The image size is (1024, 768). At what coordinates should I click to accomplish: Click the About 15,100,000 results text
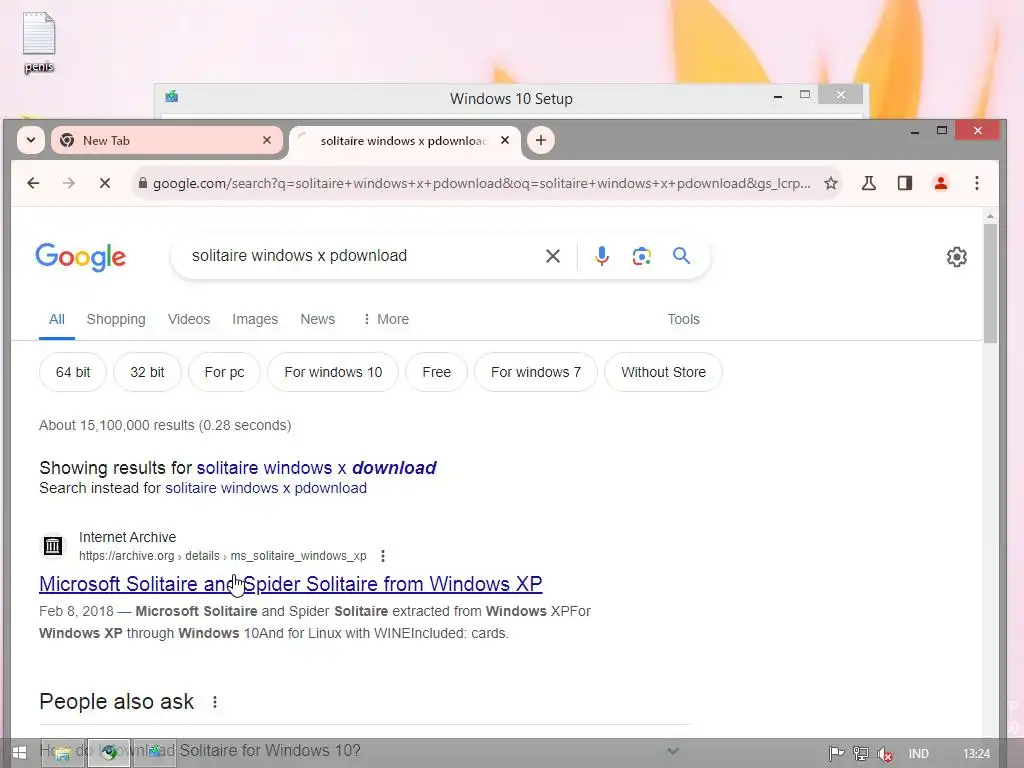[165, 426]
